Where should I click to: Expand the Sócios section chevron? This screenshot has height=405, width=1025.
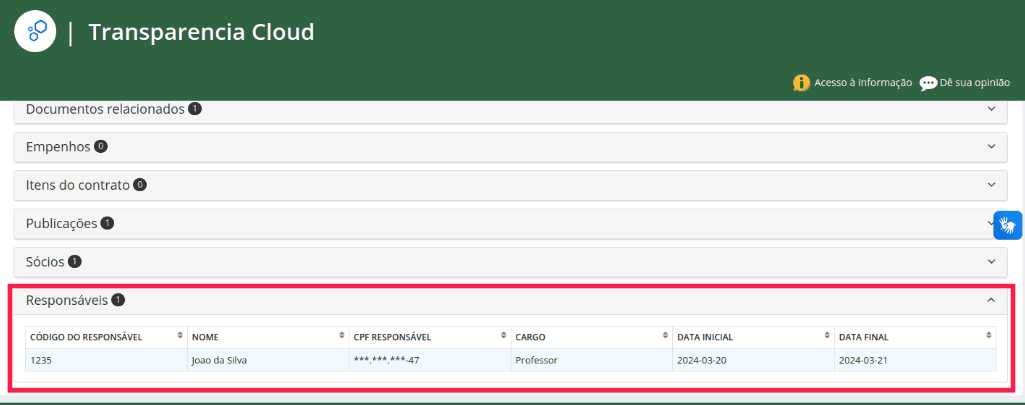(991, 261)
